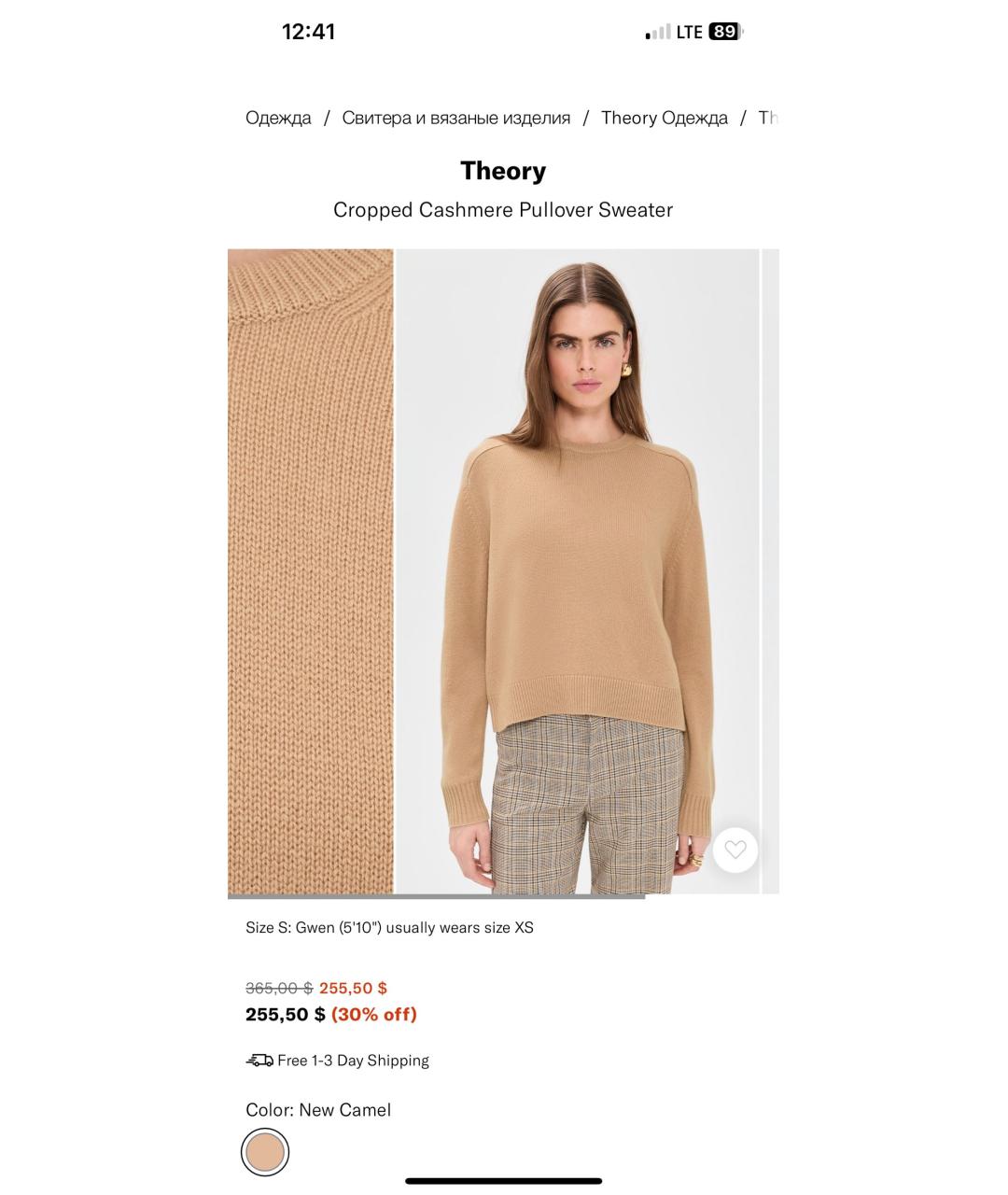This screenshot has height=1195, width=1008.
Task: Open the Theory brand heading
Action: (503, 171)
